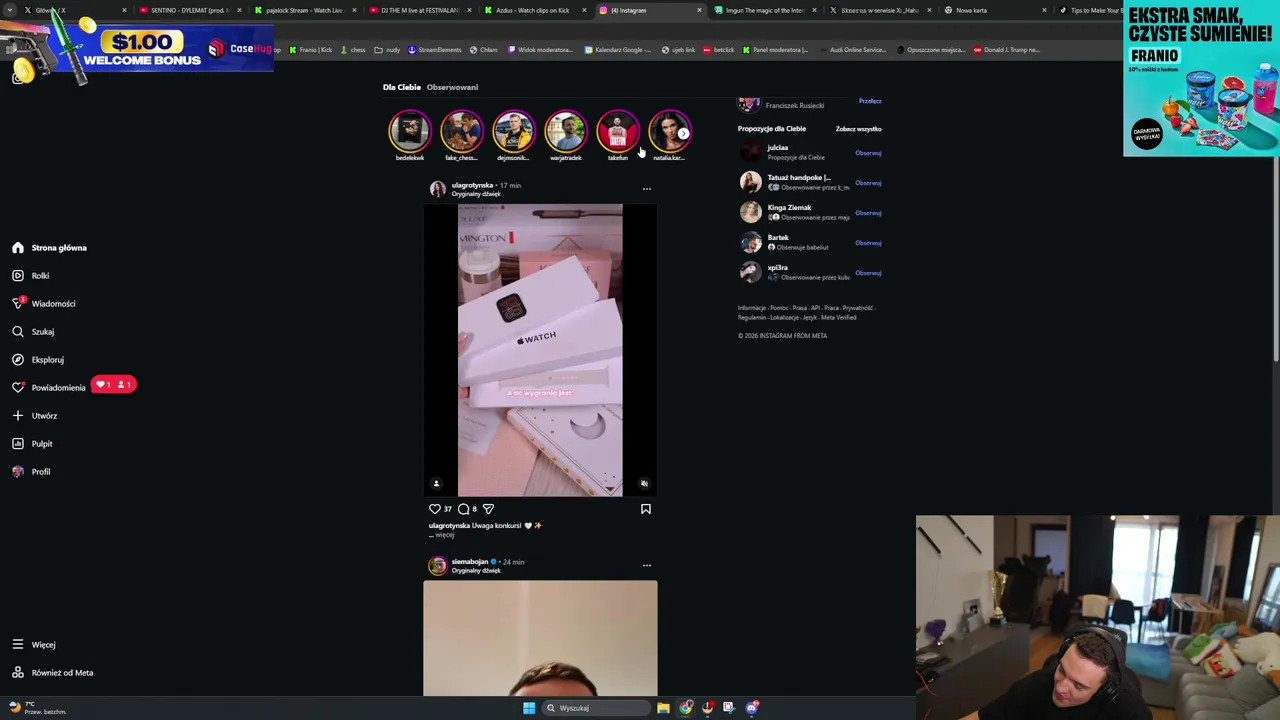Open more options for siemabojan post

tap(647, 566)
